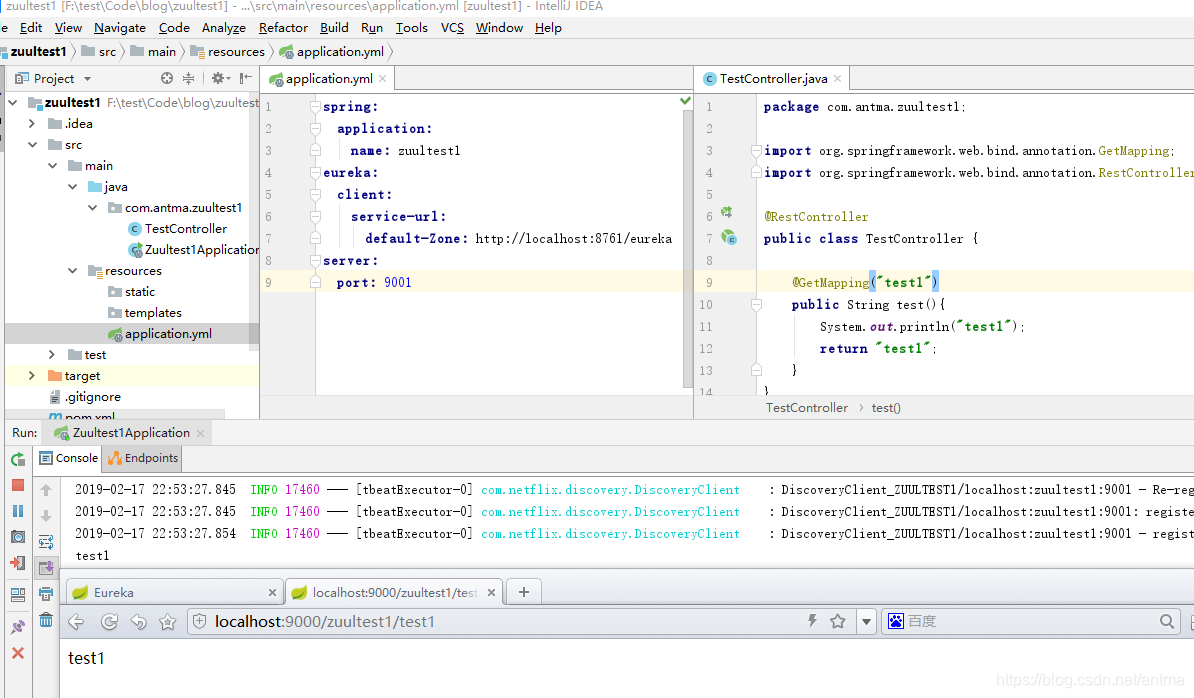Rerun Zuultest1Application with the green rerun icon
This screenshot has width=1194, height=698.
coord(18,459)
